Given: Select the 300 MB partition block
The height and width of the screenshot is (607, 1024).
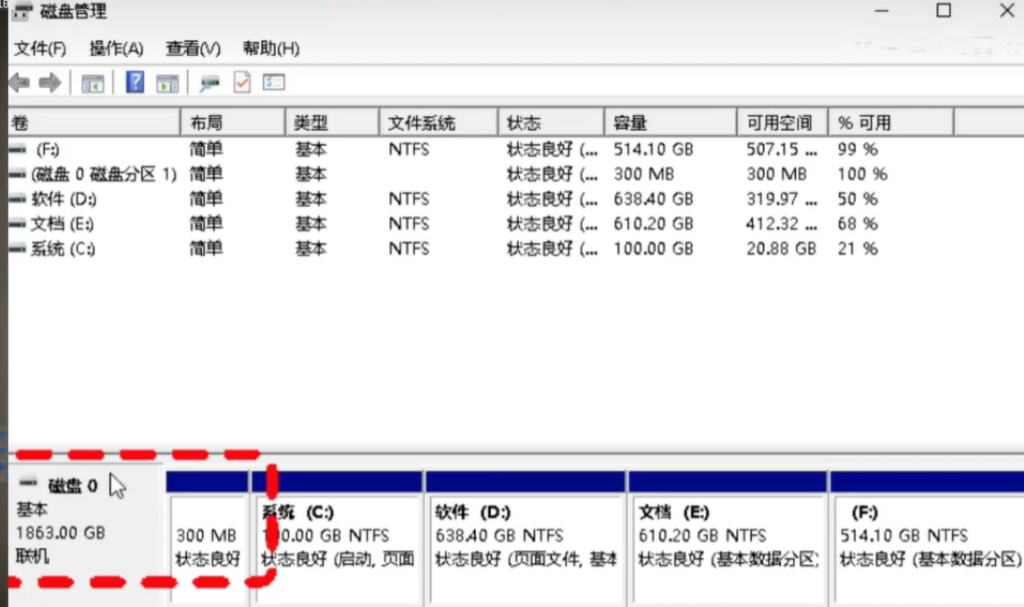Looking at the screenshot, I should (207, 545).
